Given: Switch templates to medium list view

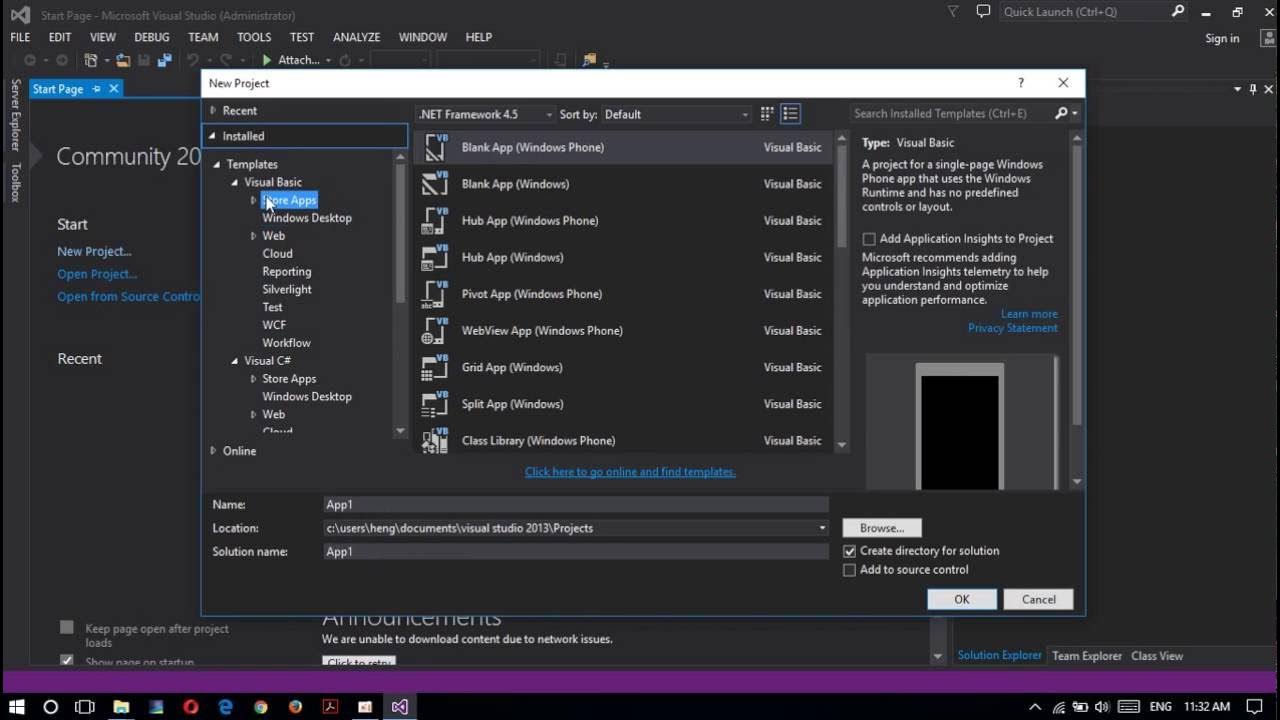Looking at the screenshot, I should [790, 114].
